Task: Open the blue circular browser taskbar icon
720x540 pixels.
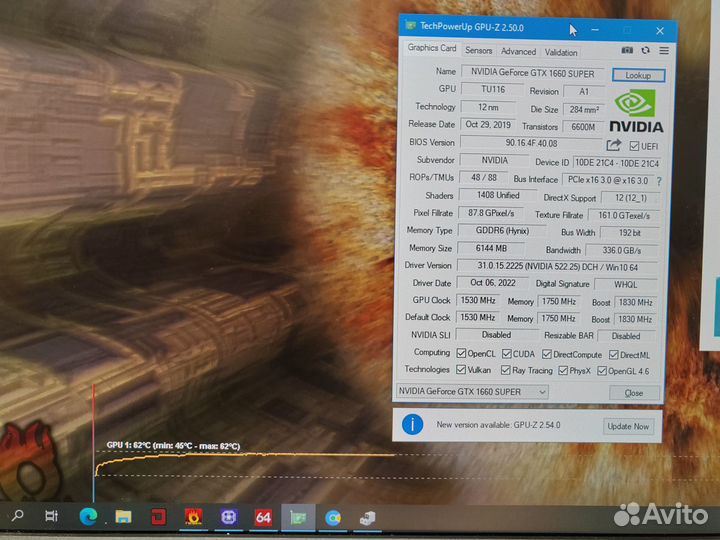Action: pyautogui.click(x=333, y=518)
